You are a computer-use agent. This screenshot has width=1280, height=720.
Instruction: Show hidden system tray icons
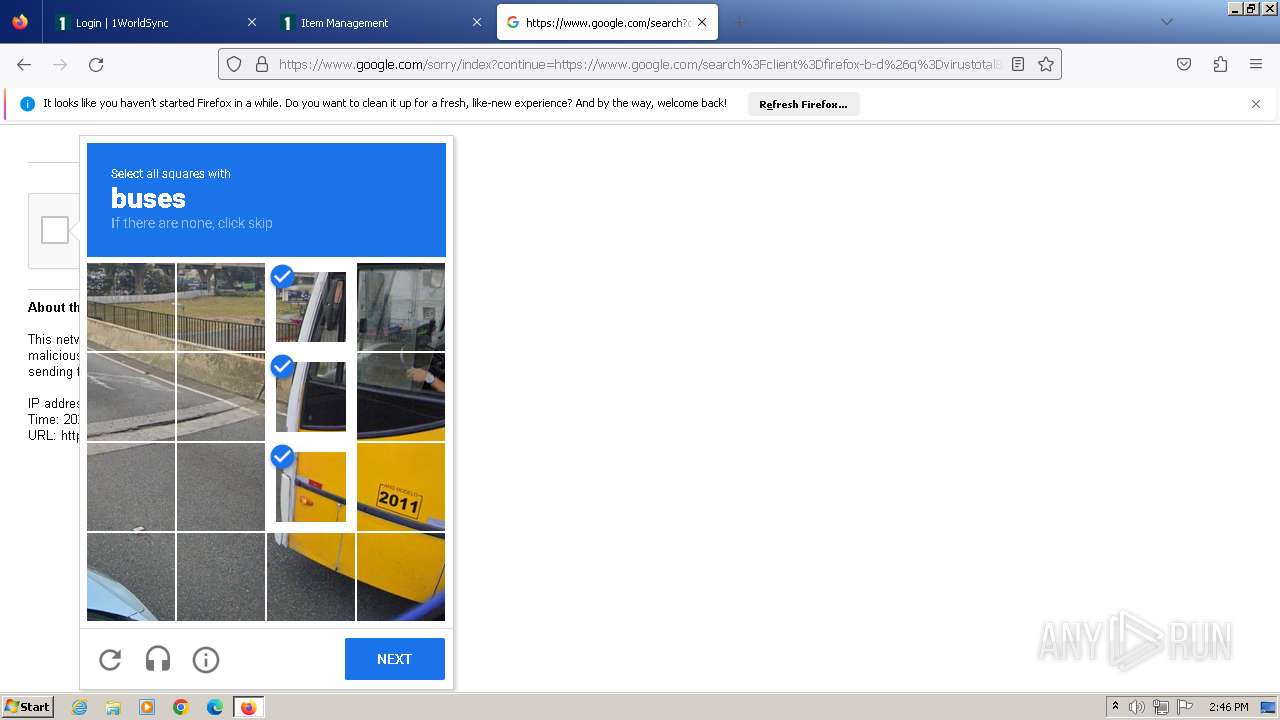point(1115,707)
